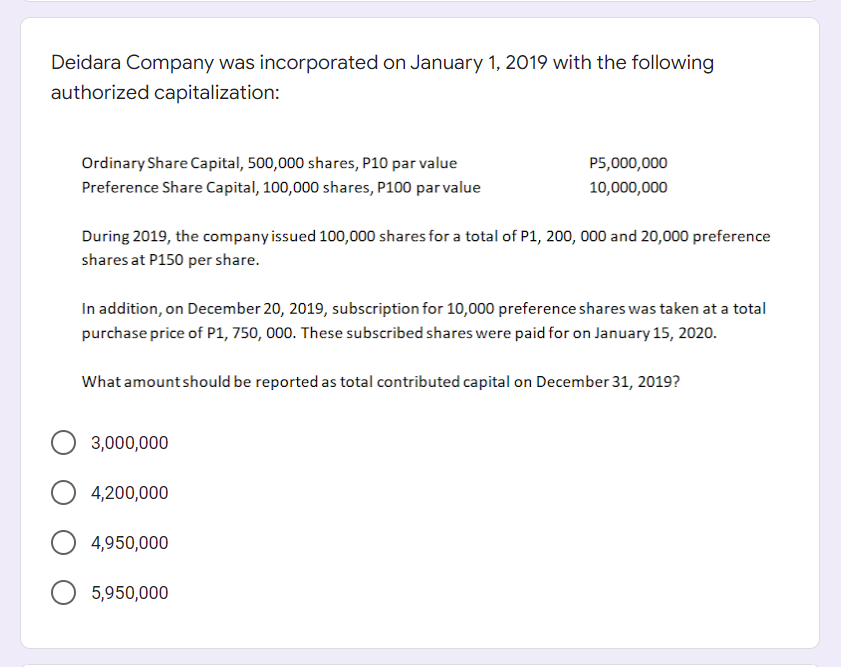The width and height of the screenshot is (841, 667).
Task: Select the 5,950,000 answer option
Action: (63, 592)
